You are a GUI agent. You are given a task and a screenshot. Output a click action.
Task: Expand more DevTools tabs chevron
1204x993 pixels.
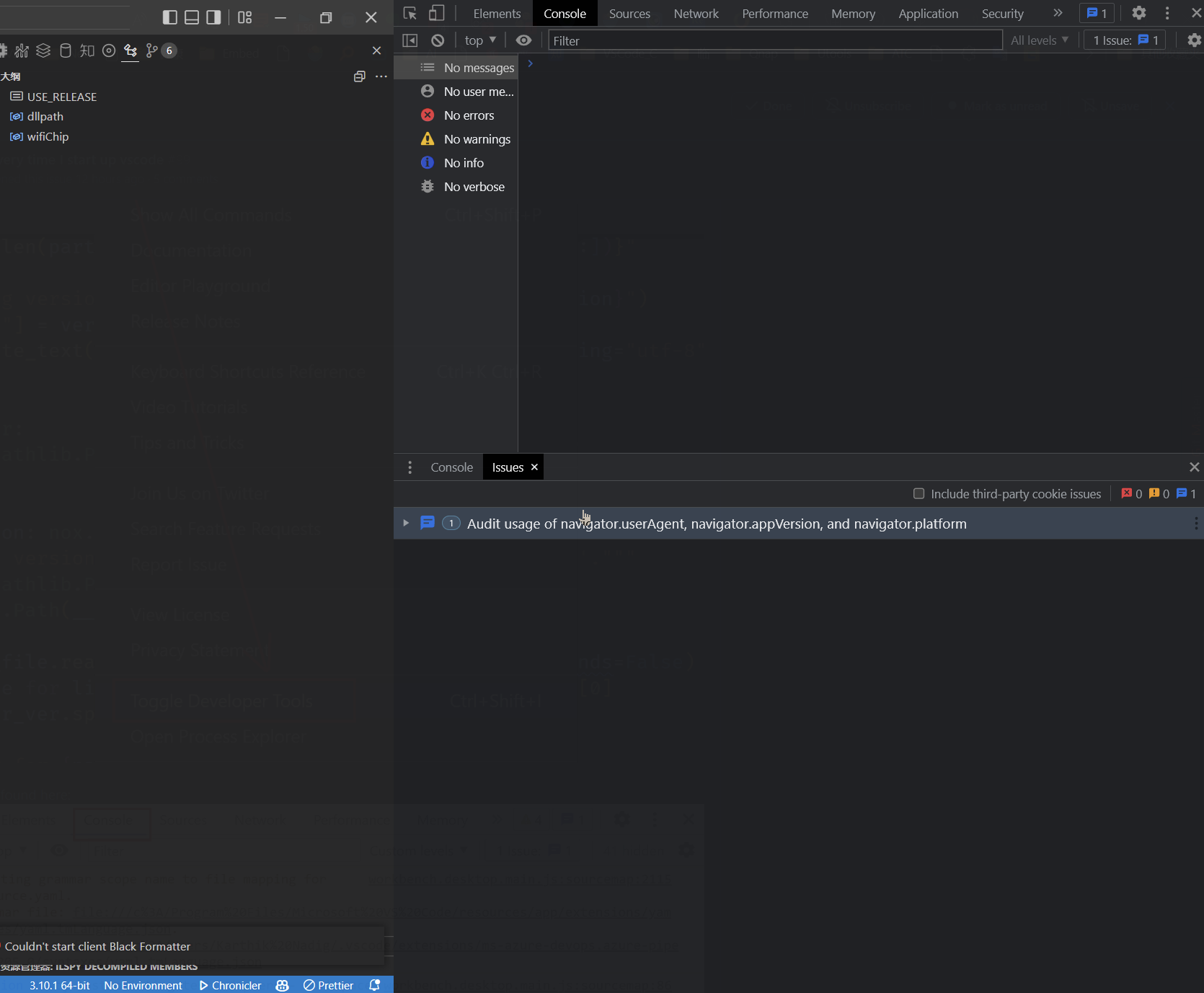point(1058,13)
